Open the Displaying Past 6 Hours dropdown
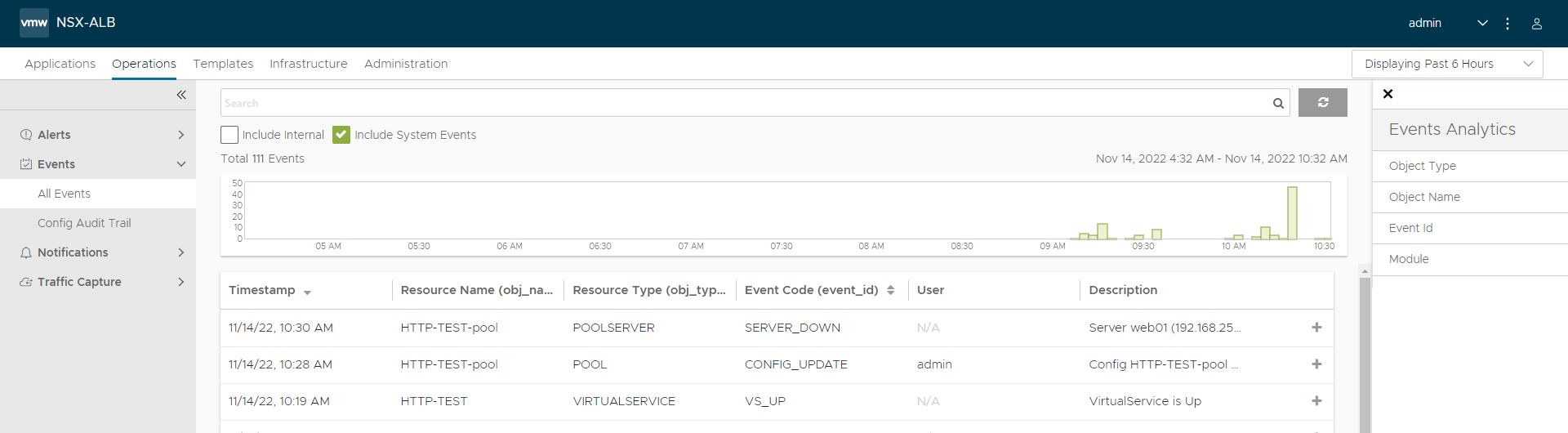Screen dimensions: 1568x433 [1447, 64]
